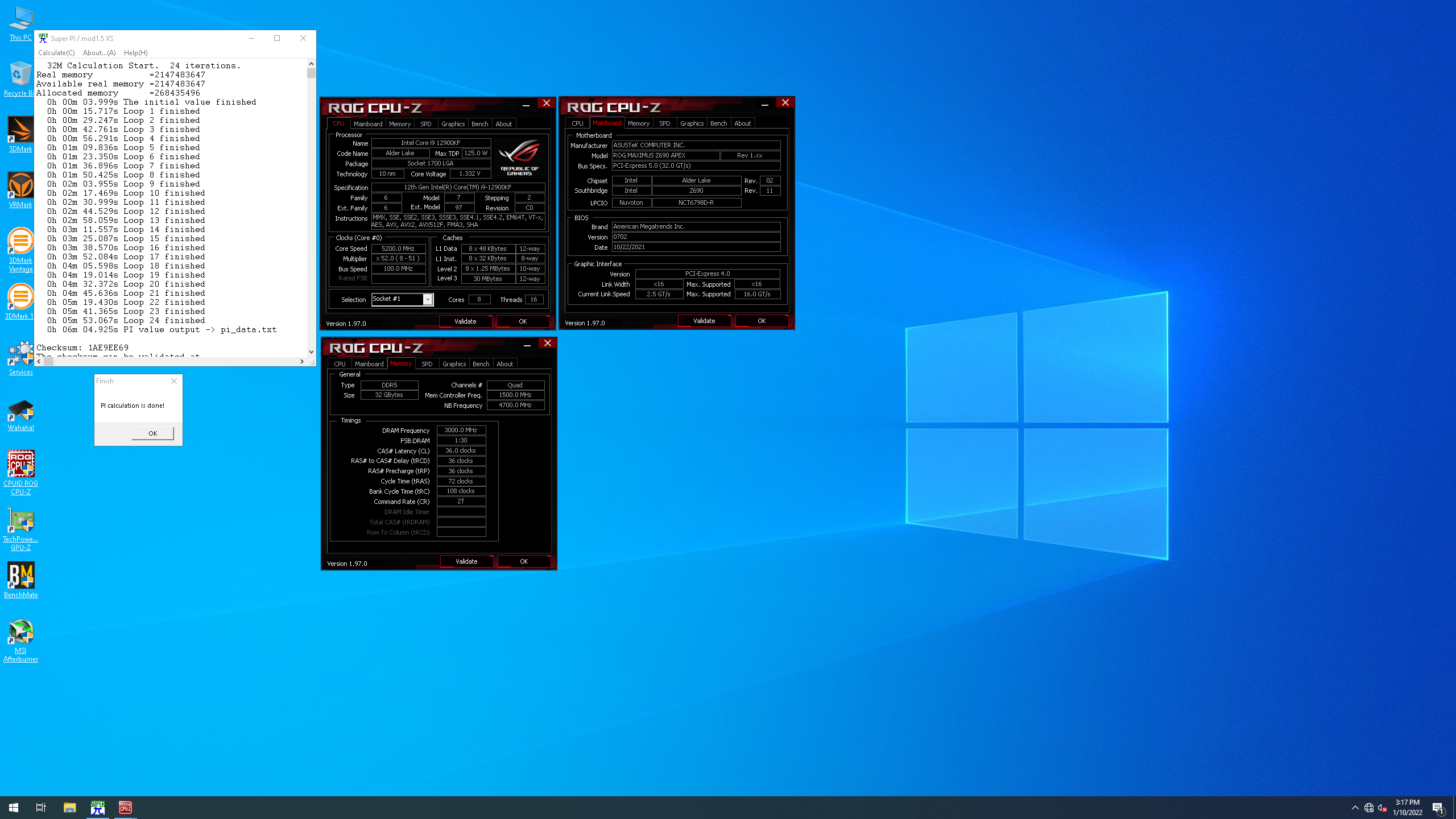Launch 3DMark 11 desktop shortcut
The image size is (1456, 819).
click(19, 301)
